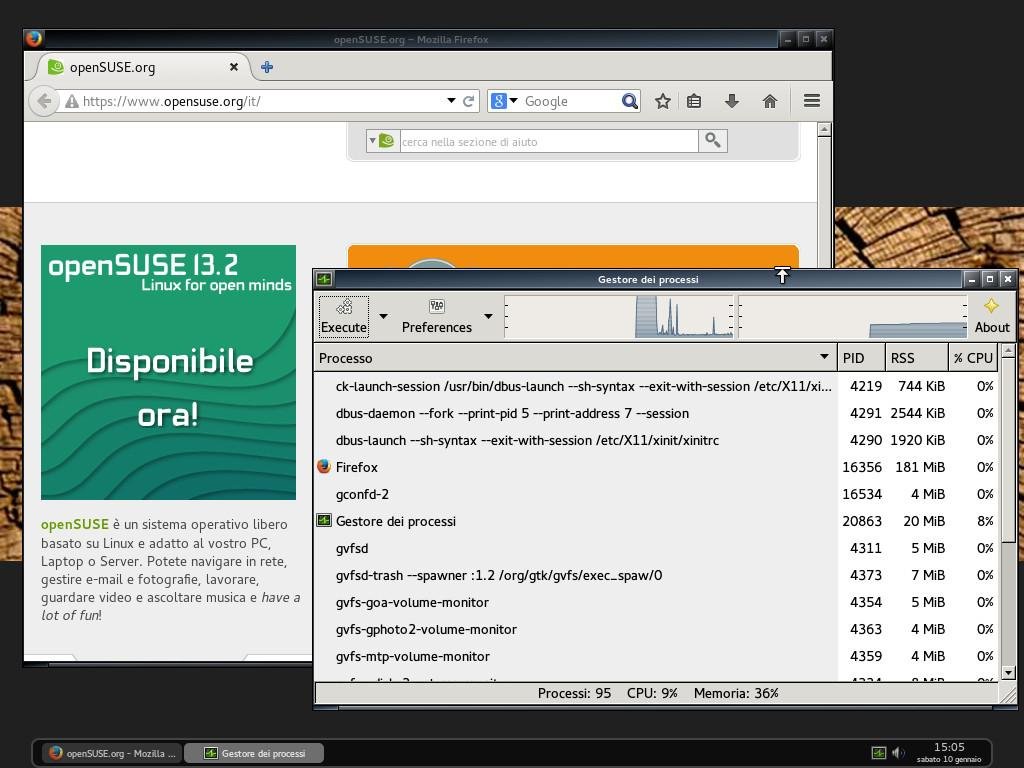Viewport: 1024px width, 768px height.
Task: Sort by % CPU column header
Action: [973, 358]
